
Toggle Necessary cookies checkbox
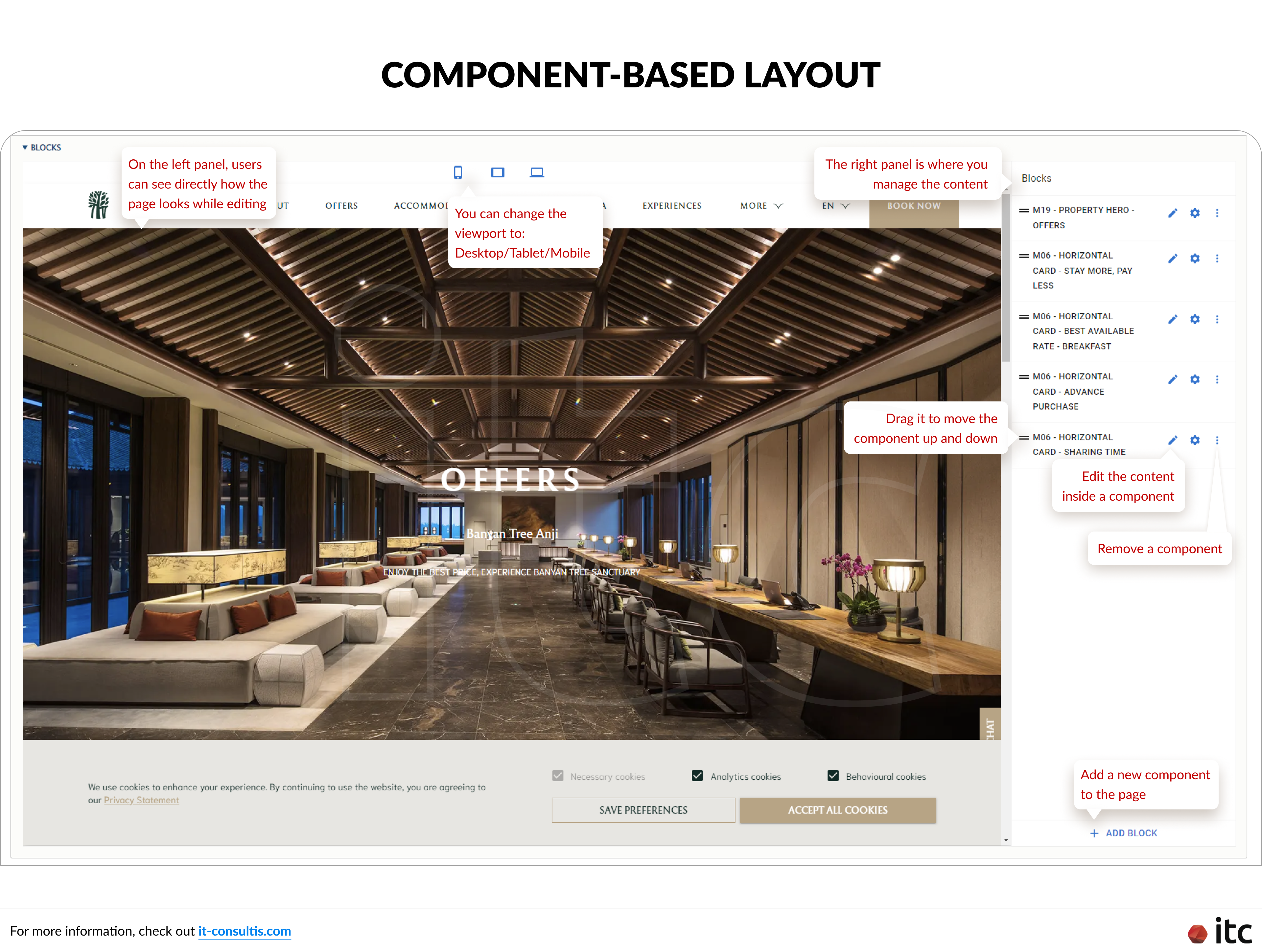point(558,776)
